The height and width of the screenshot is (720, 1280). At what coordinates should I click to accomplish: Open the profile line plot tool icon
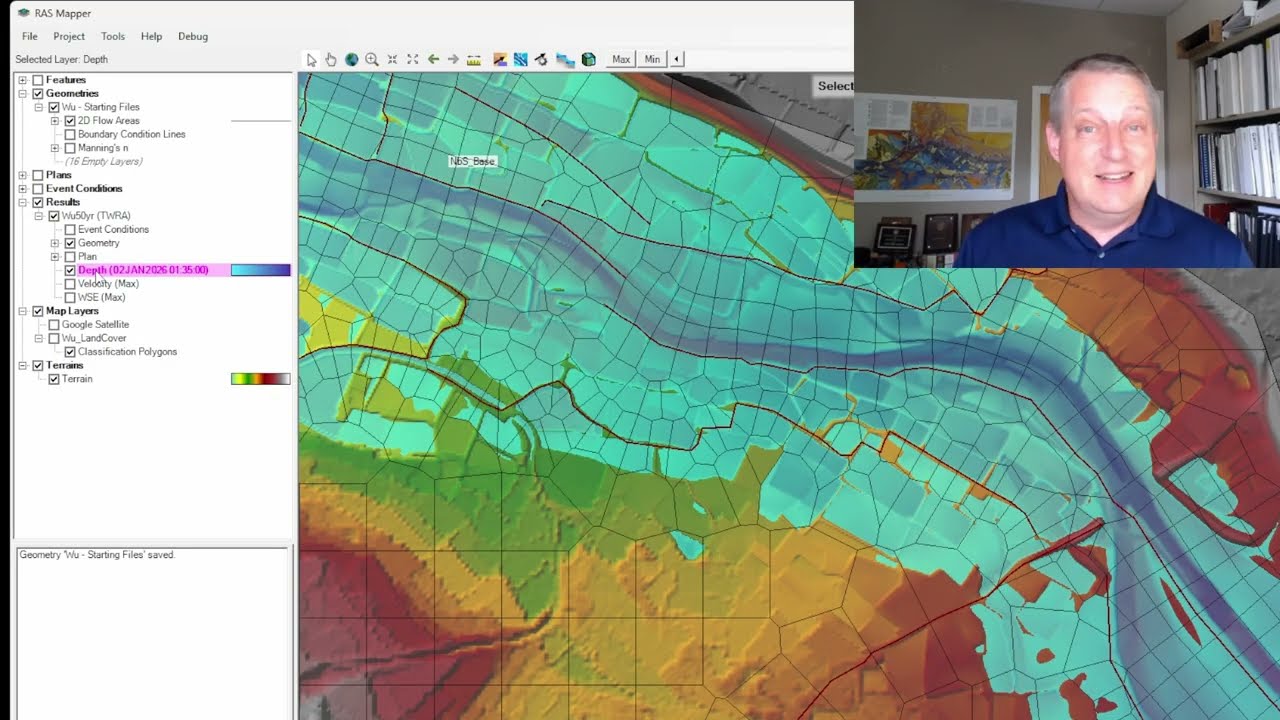tap(500, 60)
